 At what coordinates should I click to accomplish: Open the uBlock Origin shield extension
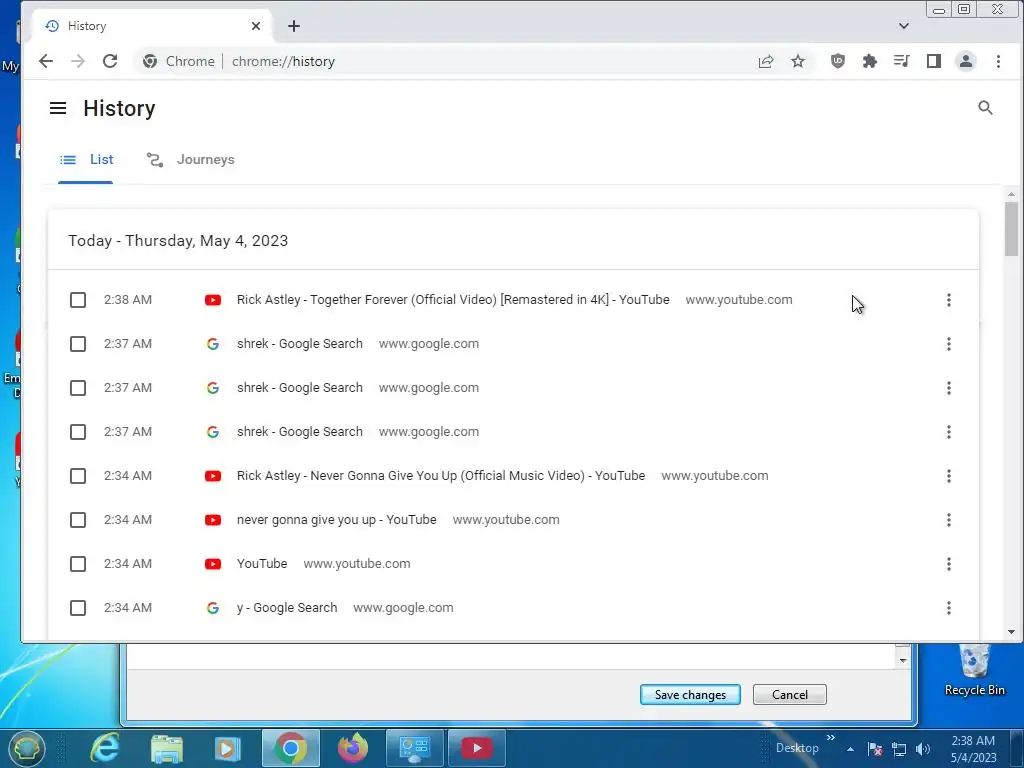pyautogui.click(x=837, y=61)
